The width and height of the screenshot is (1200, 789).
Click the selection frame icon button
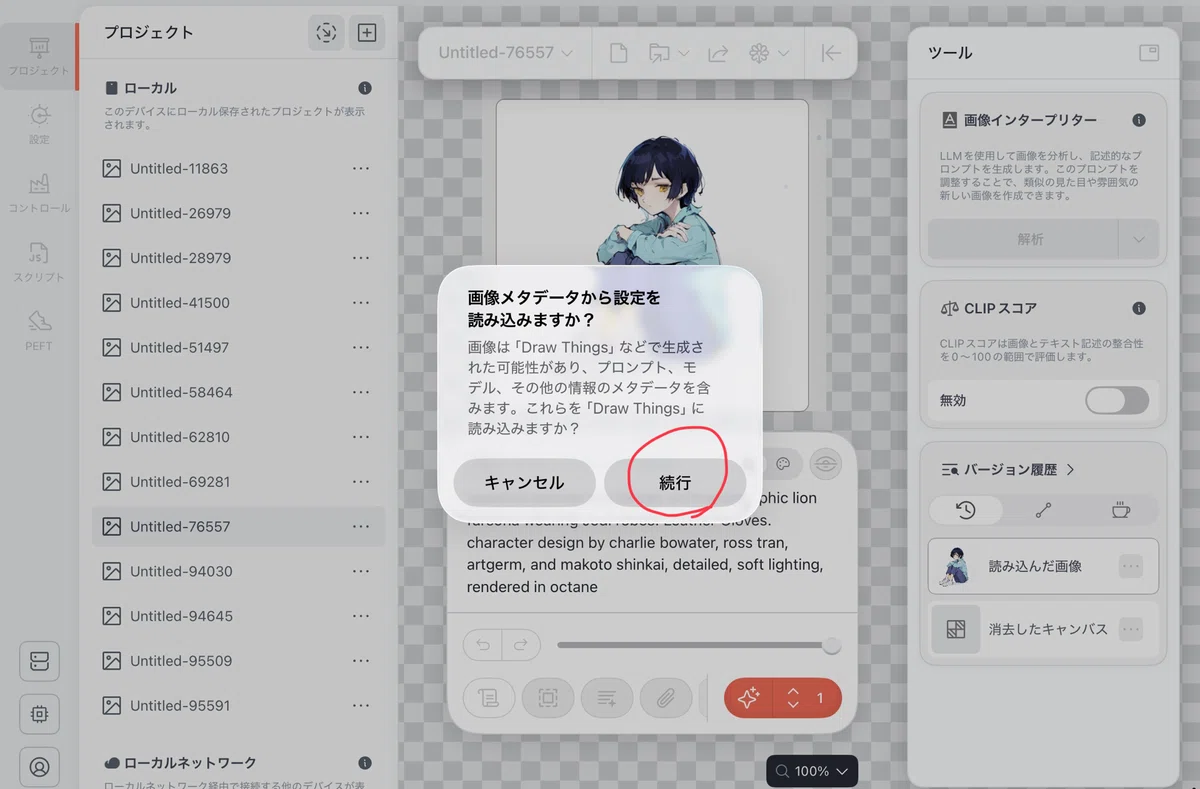548,698
